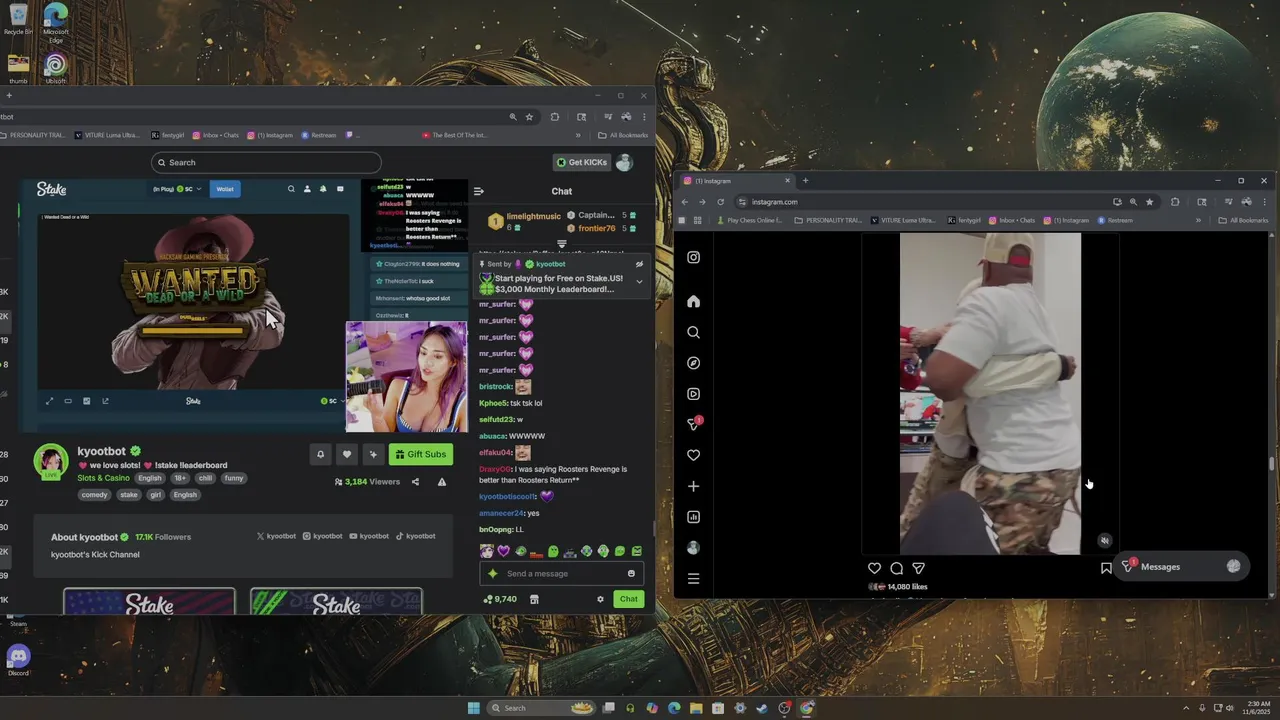Open Restream bookmark in Kick window
1280x720 pixels.
(x=318, y=135)
